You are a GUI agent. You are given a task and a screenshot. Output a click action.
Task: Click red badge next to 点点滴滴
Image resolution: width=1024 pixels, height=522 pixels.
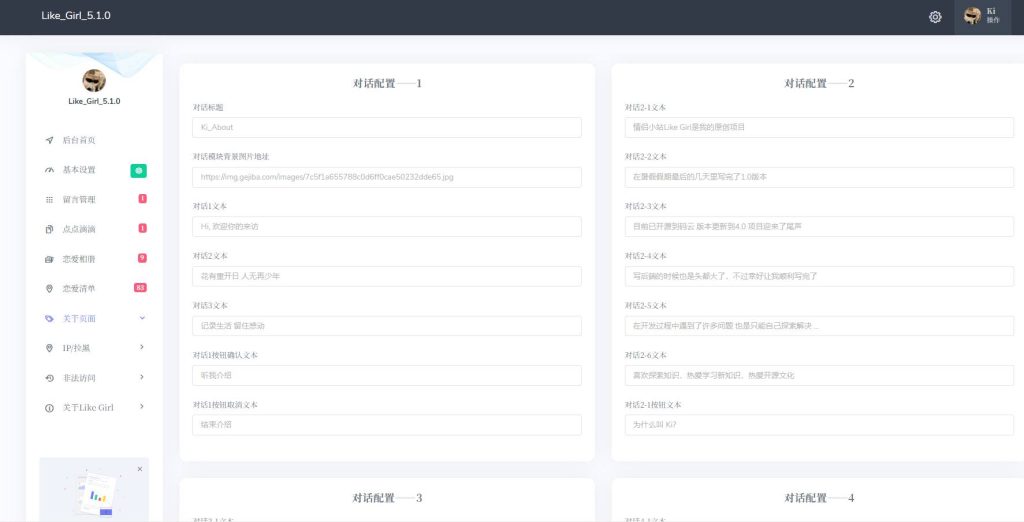tap(142, 228)
